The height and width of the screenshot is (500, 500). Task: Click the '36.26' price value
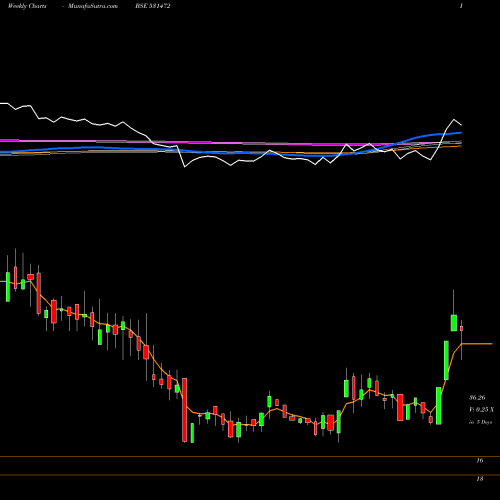477,397
